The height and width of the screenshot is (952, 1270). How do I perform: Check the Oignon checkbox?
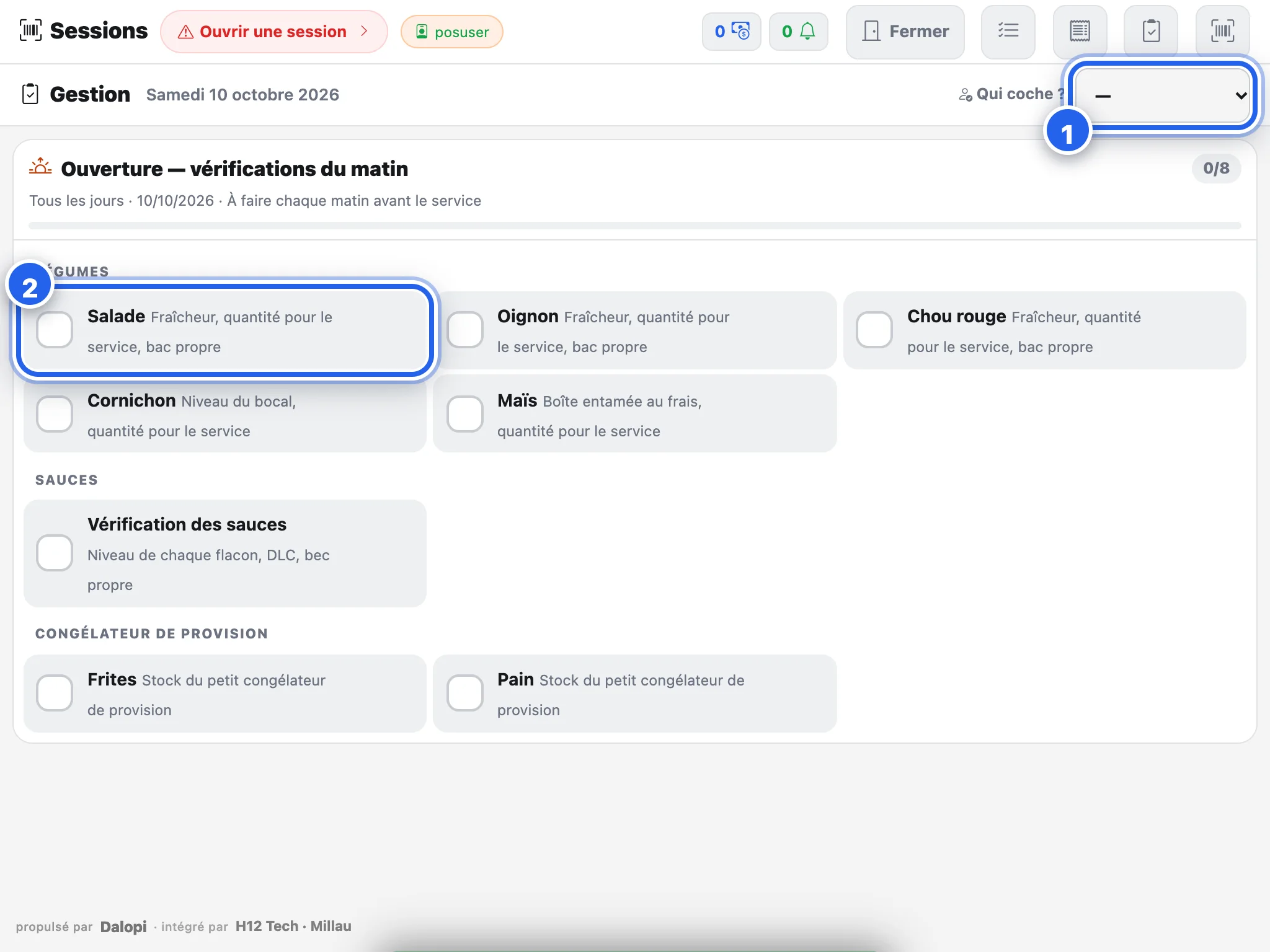465,330
